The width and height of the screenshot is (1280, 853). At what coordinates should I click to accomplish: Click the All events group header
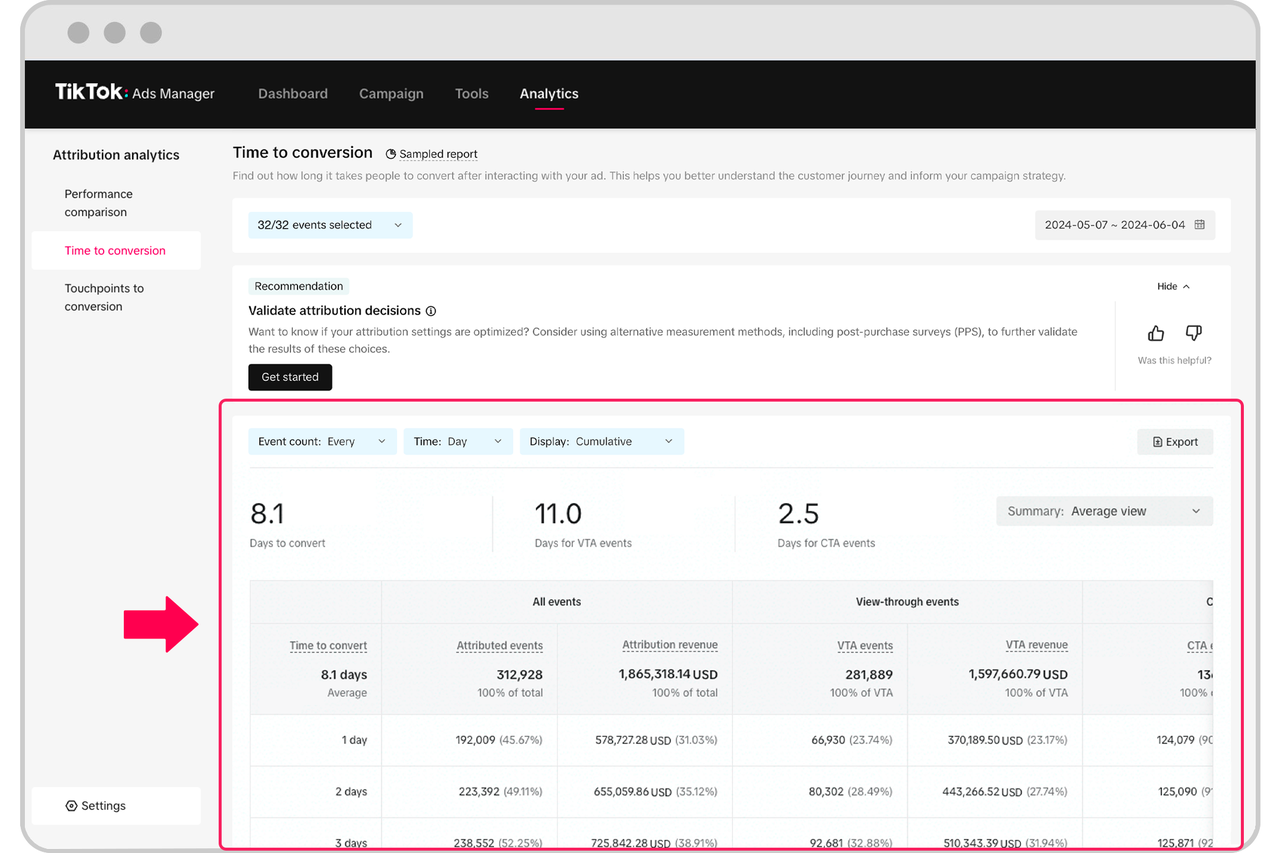557,602
